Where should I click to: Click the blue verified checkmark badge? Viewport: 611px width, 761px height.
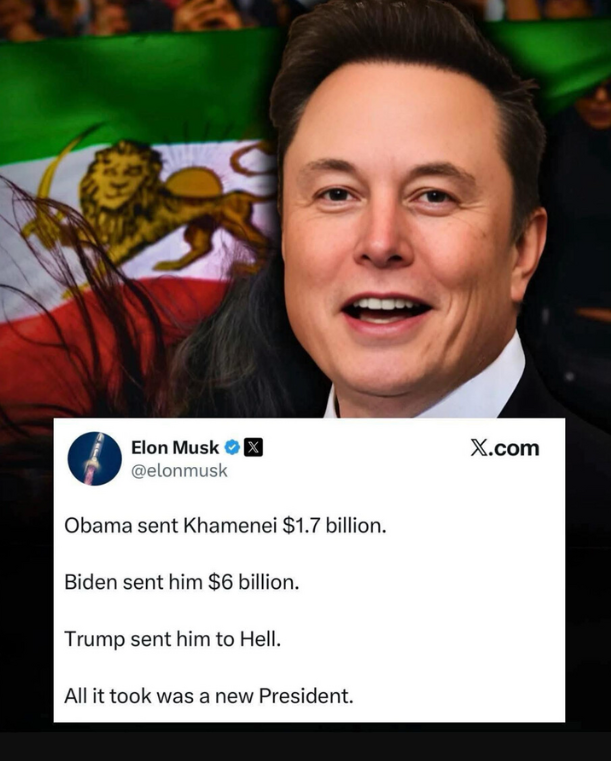pos(233,447)
